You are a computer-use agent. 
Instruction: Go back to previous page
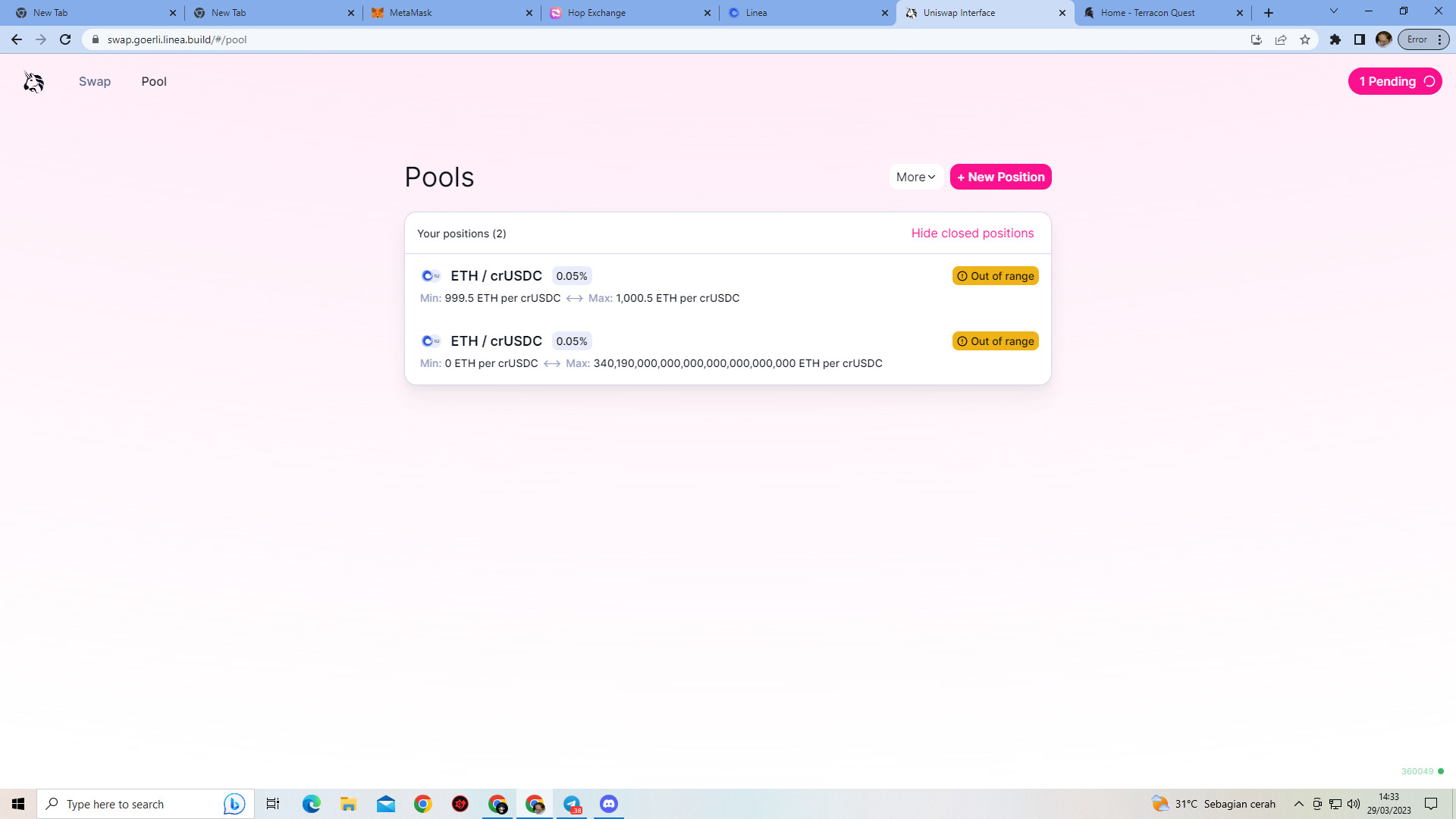pos(17,39)
